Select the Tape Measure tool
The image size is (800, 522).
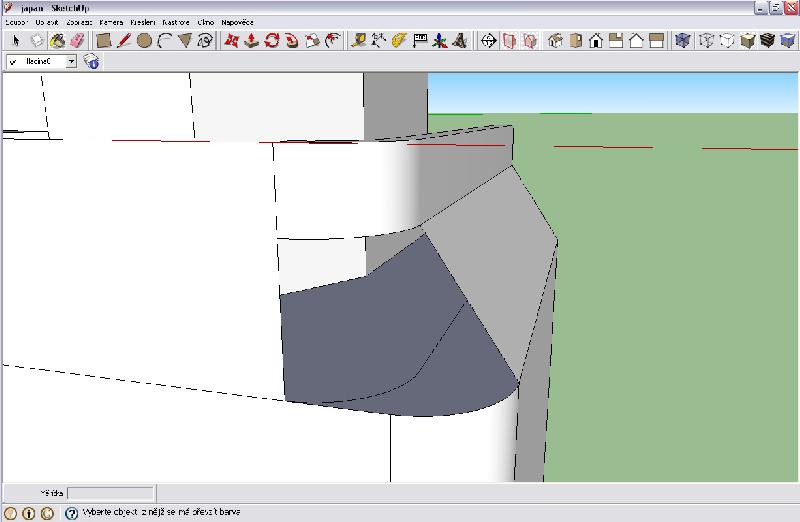(357, 41)
